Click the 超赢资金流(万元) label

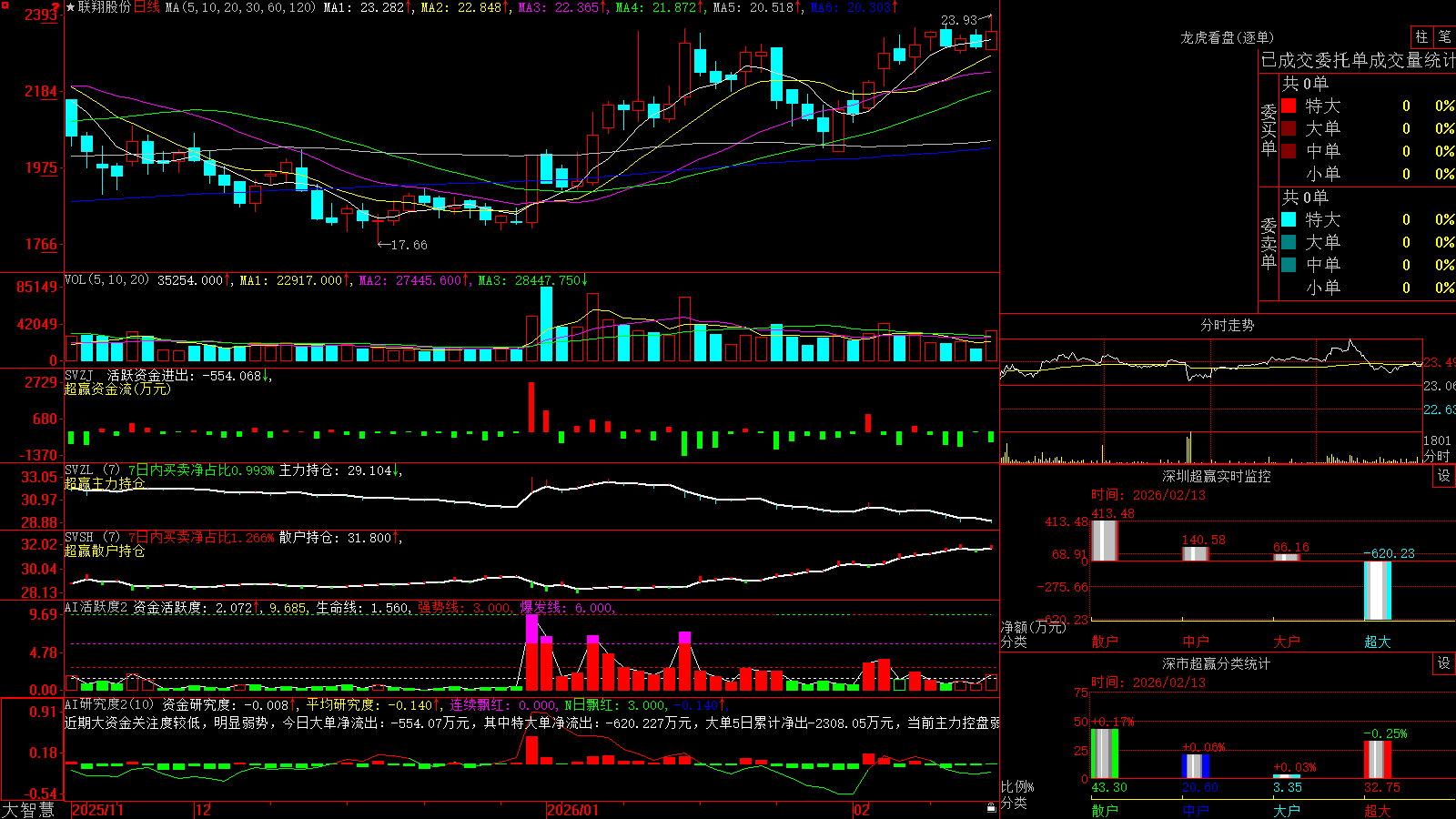(117, 389)
